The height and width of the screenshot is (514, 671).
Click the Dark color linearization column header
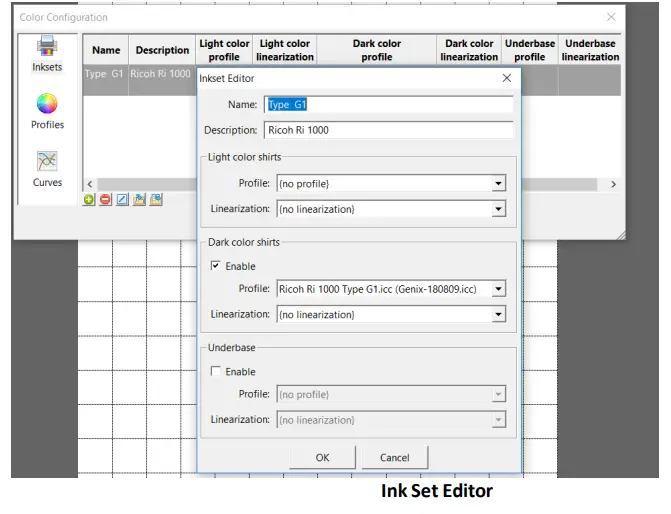tap(469, 50)
